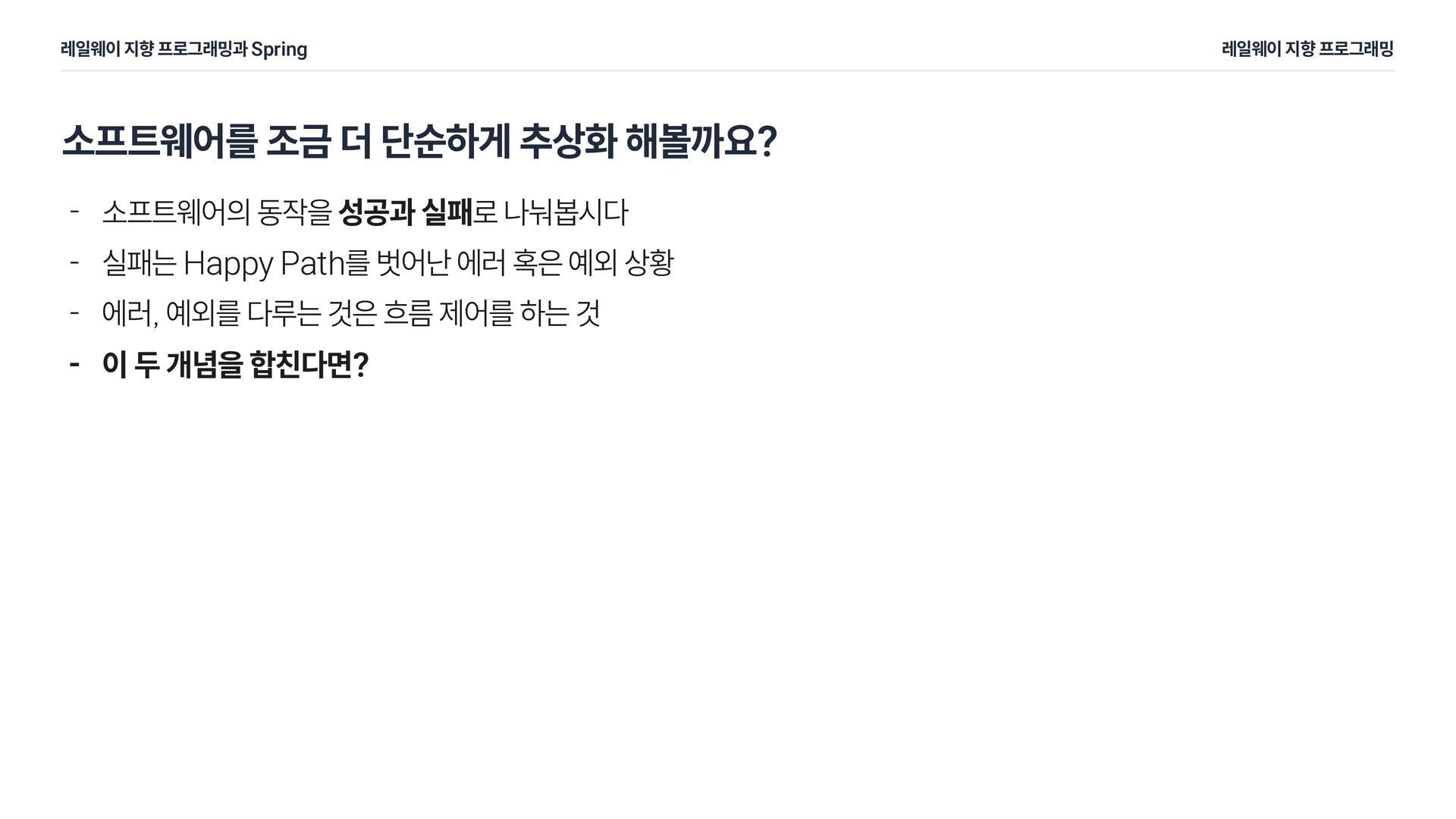Click the slide heading '소프트웨어를 조금 더 단순하게 추상화 해볼까요?'
Viewport: 1456px width, 819px height.
click(x=419, y=142)
